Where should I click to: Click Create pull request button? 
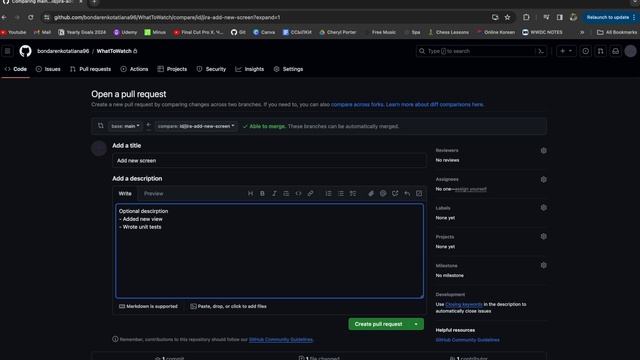point(378,324)
